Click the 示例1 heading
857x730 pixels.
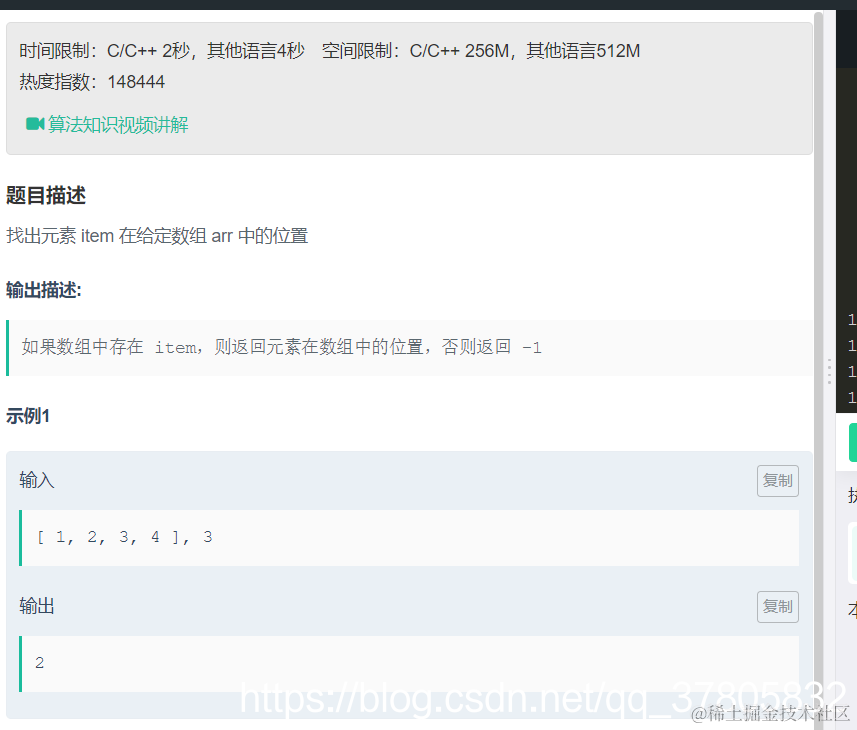pyautogui.click(x=28, y=416)
